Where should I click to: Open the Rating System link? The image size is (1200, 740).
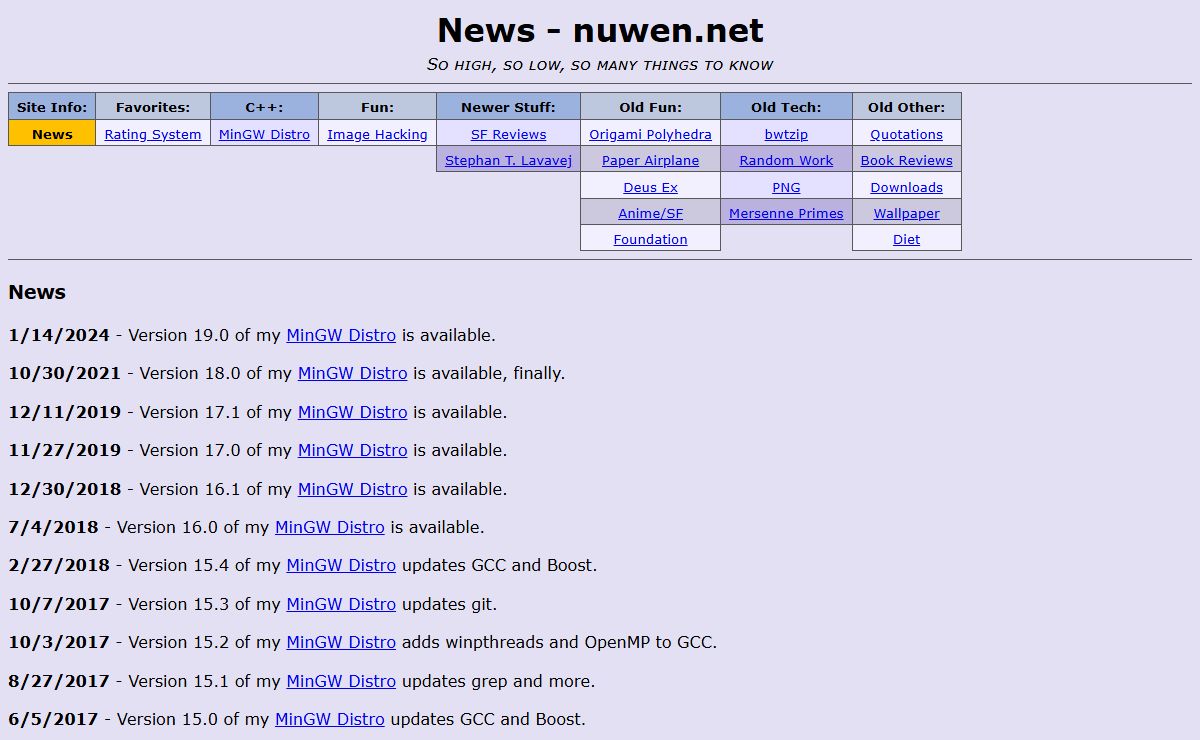153,134
